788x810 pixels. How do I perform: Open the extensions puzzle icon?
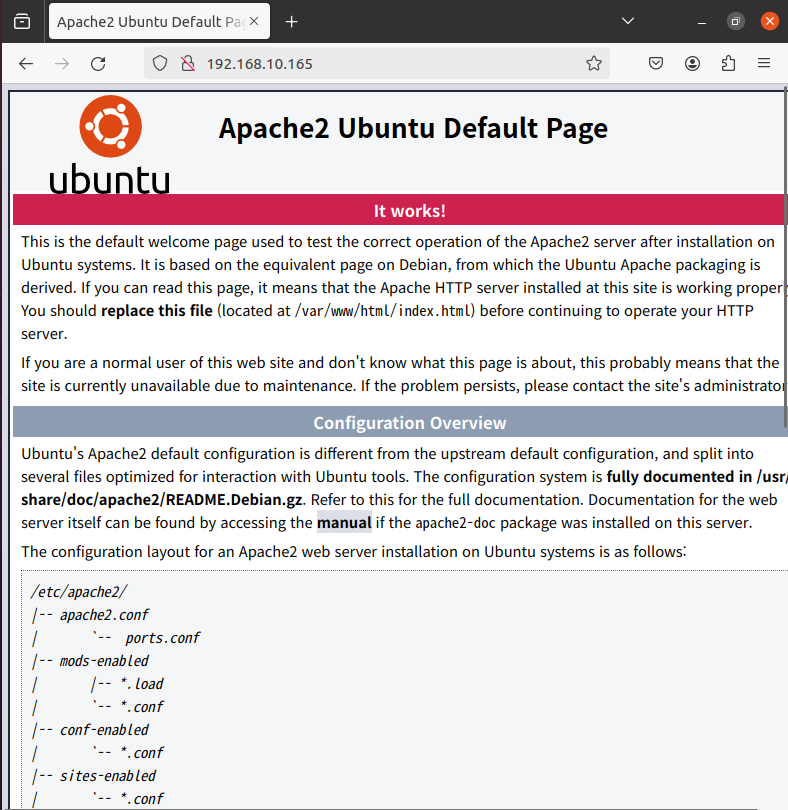click(729, 64)
